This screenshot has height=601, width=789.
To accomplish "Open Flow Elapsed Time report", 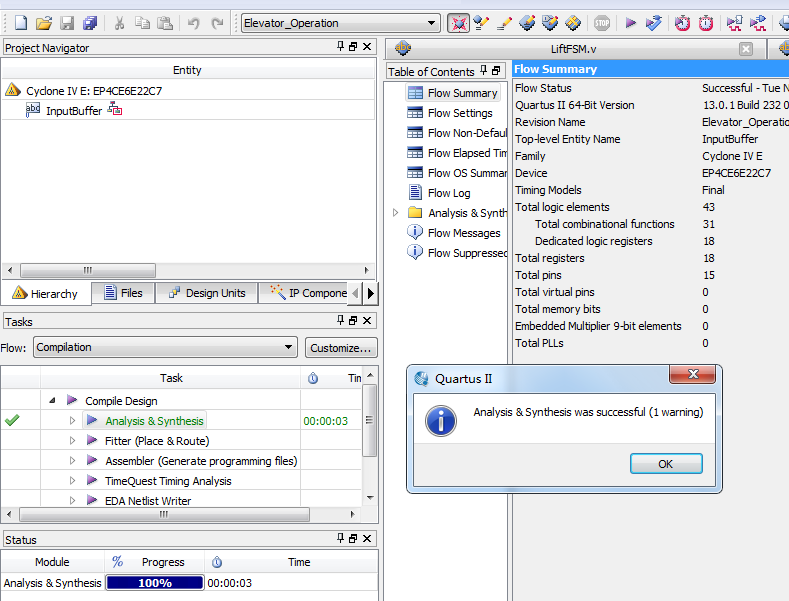I will [456, 153].
